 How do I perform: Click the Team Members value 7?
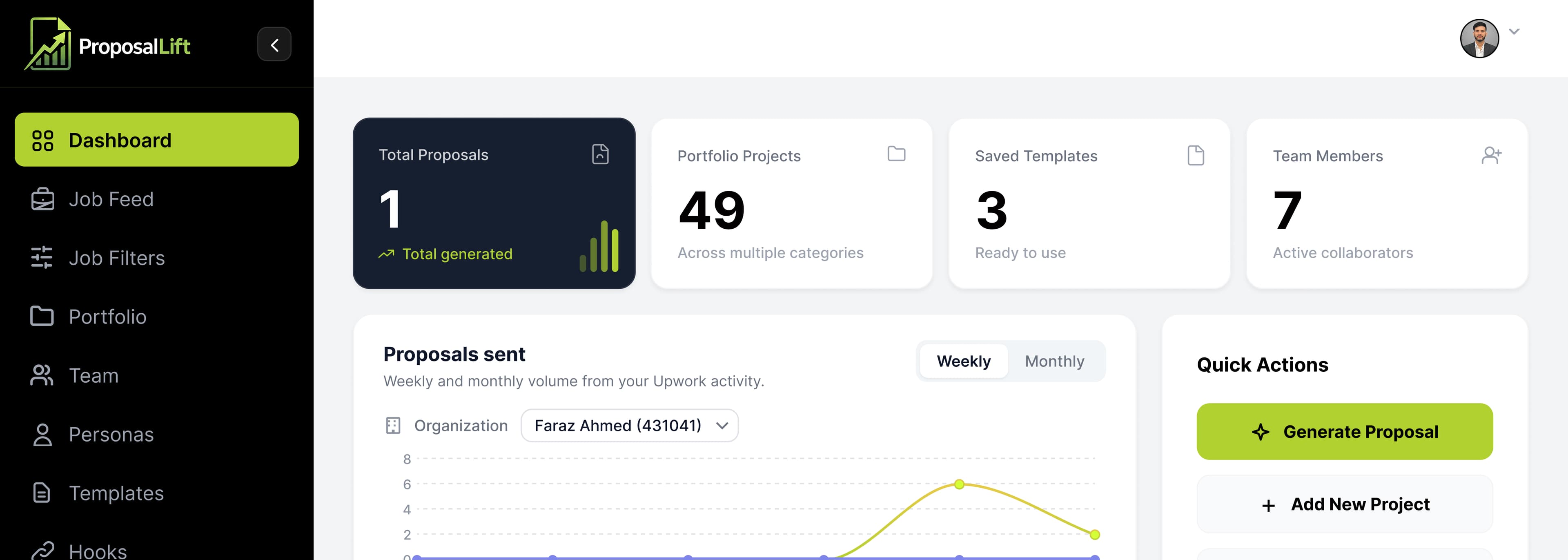pyautogui.click(x=1287, y=210)
